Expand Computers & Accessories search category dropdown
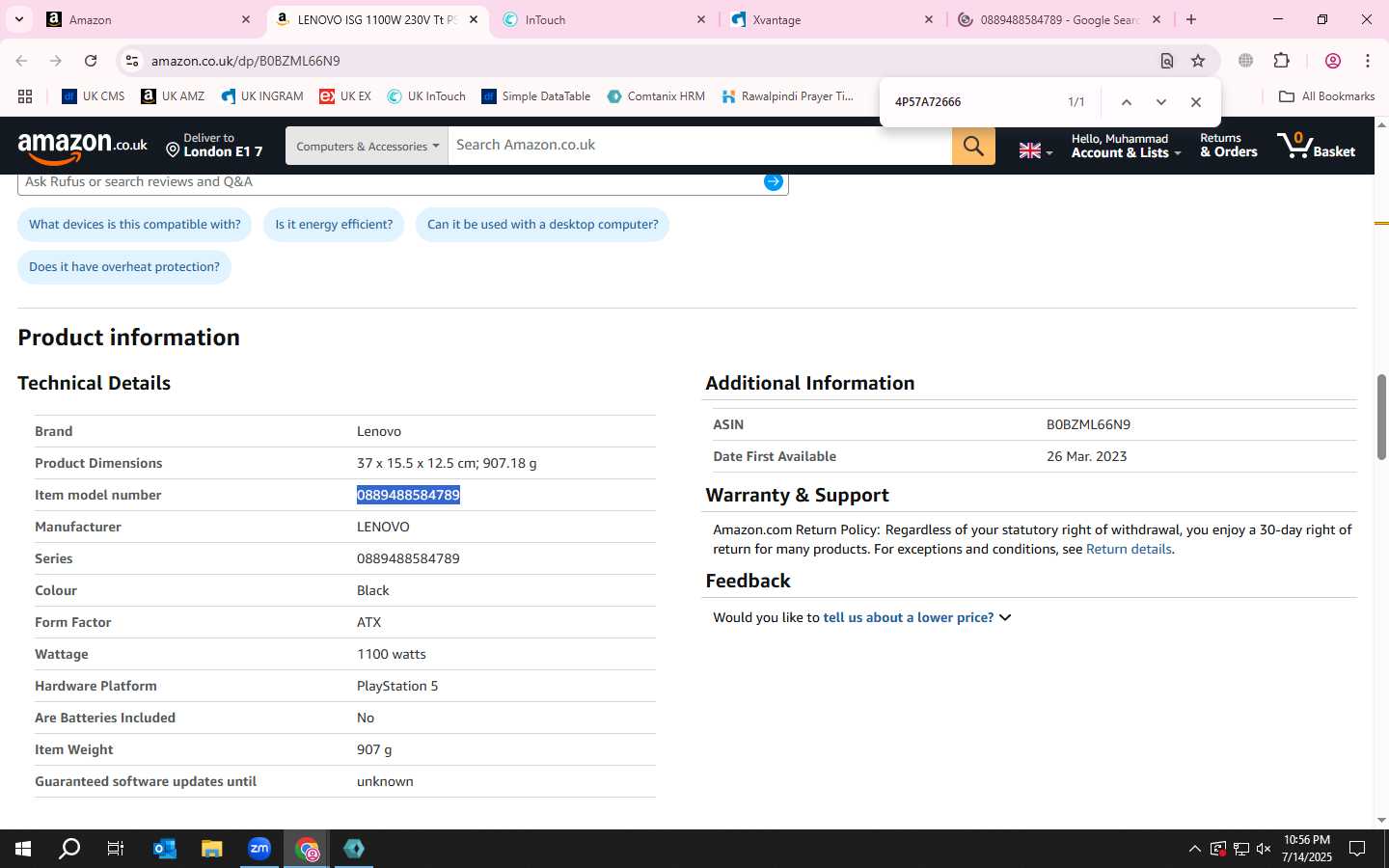Viewport: 1389px width, 868px height. [x=367, y=146]
